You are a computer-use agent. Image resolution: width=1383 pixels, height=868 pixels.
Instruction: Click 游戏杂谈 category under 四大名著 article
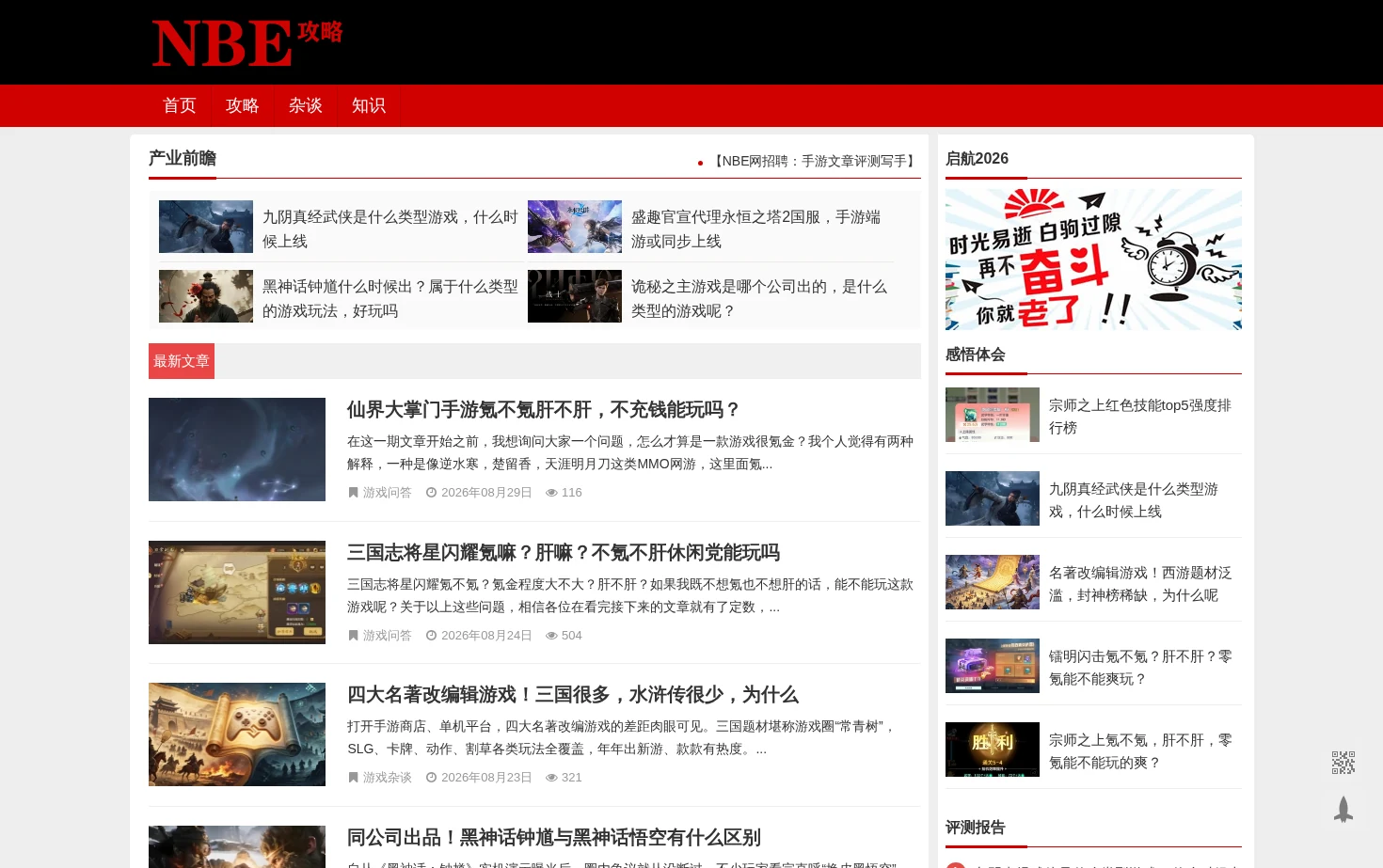tap(387, 778)
